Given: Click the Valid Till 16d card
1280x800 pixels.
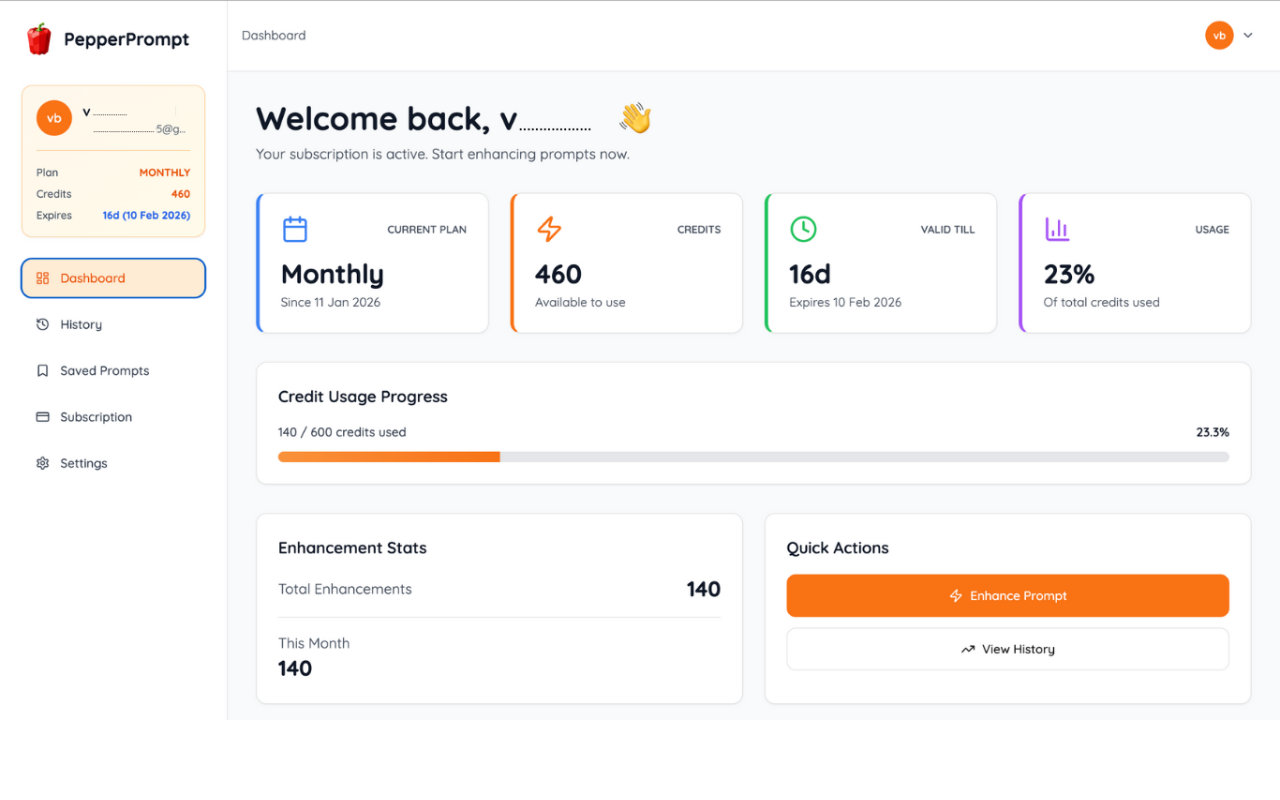Looking at the screenshot, I should point(880,263).
